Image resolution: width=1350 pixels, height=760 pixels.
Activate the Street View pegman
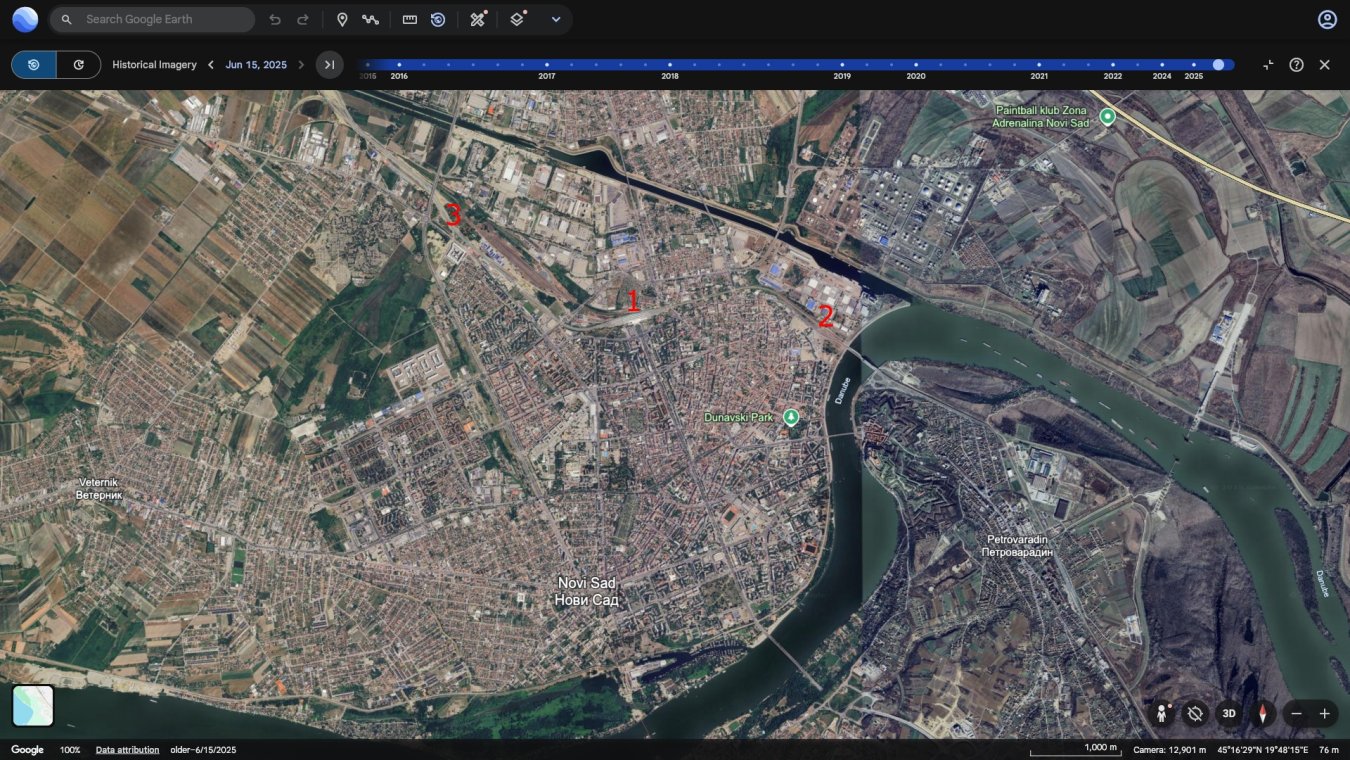[x=1162, y=714]
